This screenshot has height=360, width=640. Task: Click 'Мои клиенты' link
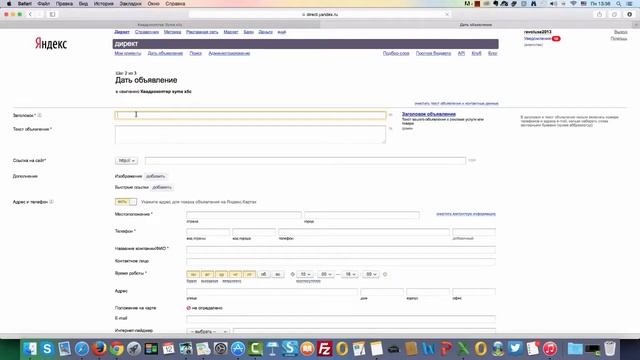[x=128, y=53]
